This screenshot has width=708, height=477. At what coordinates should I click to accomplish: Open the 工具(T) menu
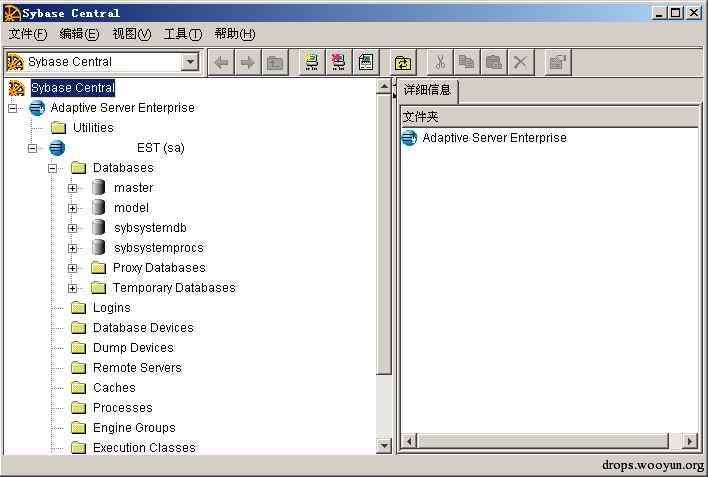click(183, 34)
